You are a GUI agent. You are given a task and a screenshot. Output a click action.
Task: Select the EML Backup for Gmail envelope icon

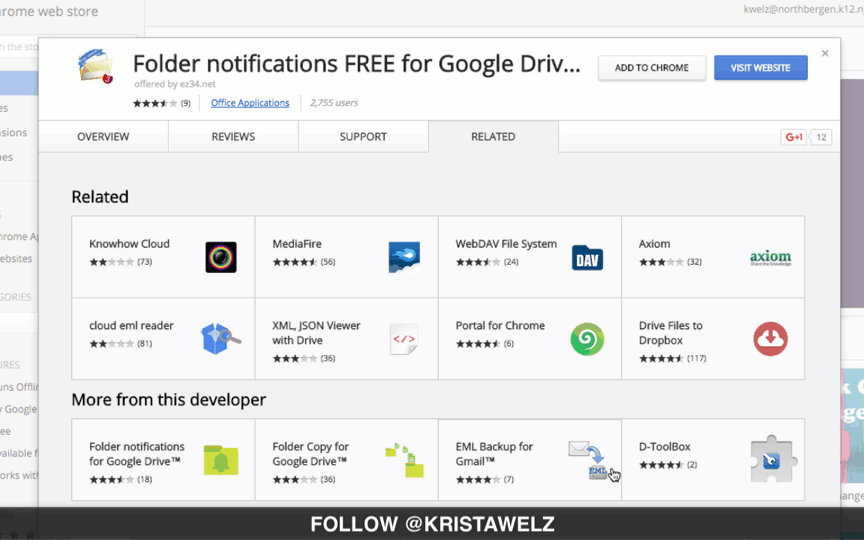pyautogui.click(x=588, y=460)
